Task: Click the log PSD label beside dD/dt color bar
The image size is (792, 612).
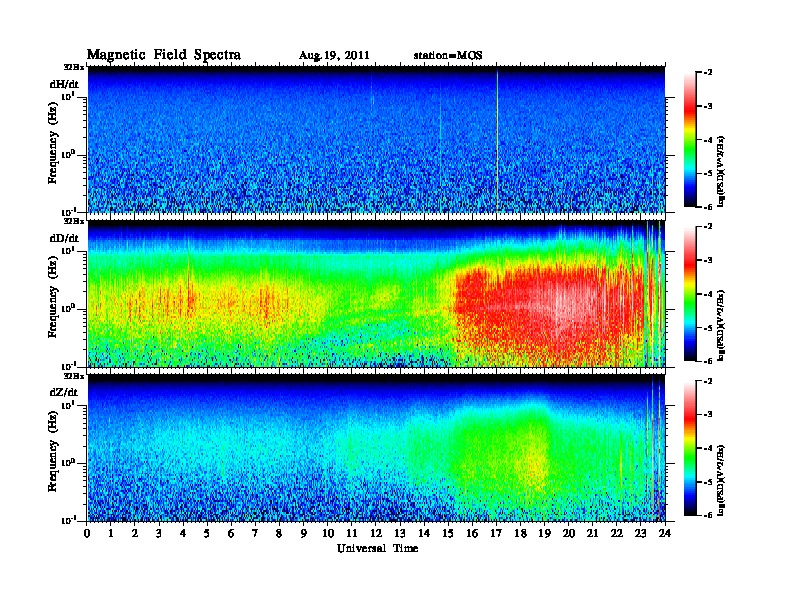Action: pos(722,326)
